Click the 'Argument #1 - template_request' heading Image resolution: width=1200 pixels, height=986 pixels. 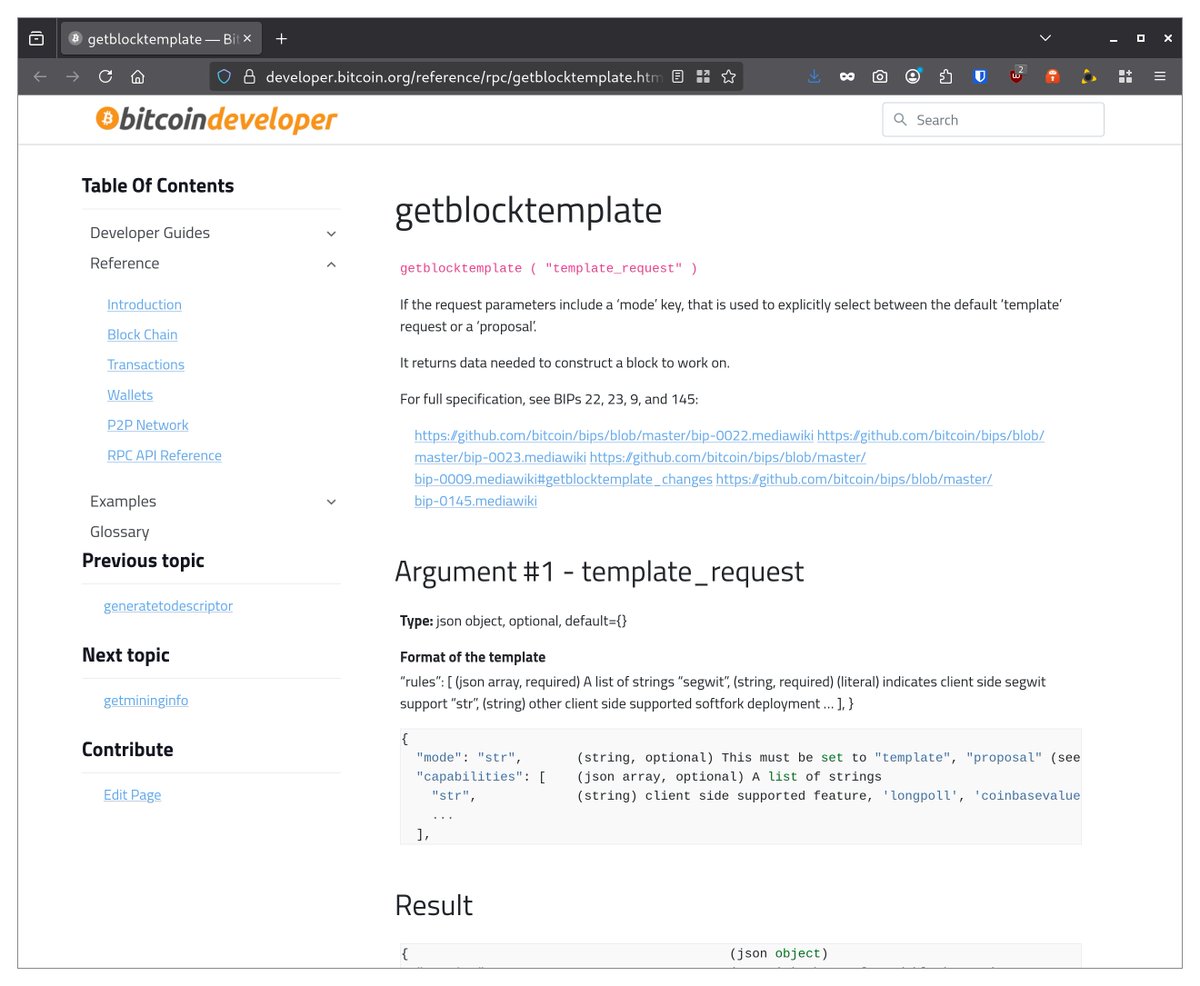[x=599, y=571]
